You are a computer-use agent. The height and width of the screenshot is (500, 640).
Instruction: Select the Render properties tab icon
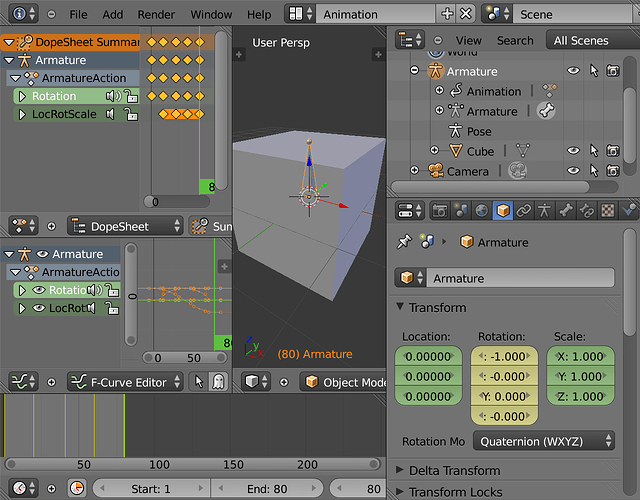click(440, 211)
